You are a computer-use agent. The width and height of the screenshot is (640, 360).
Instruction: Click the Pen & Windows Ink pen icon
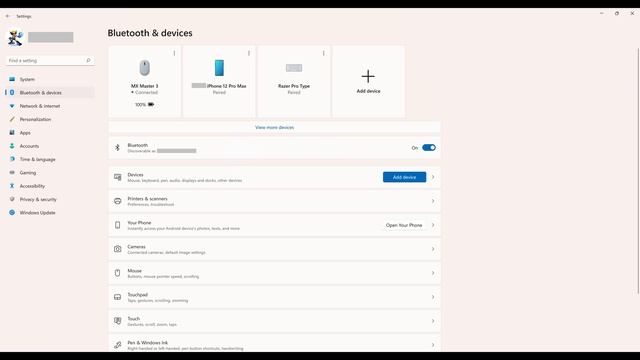coord(118,345)
